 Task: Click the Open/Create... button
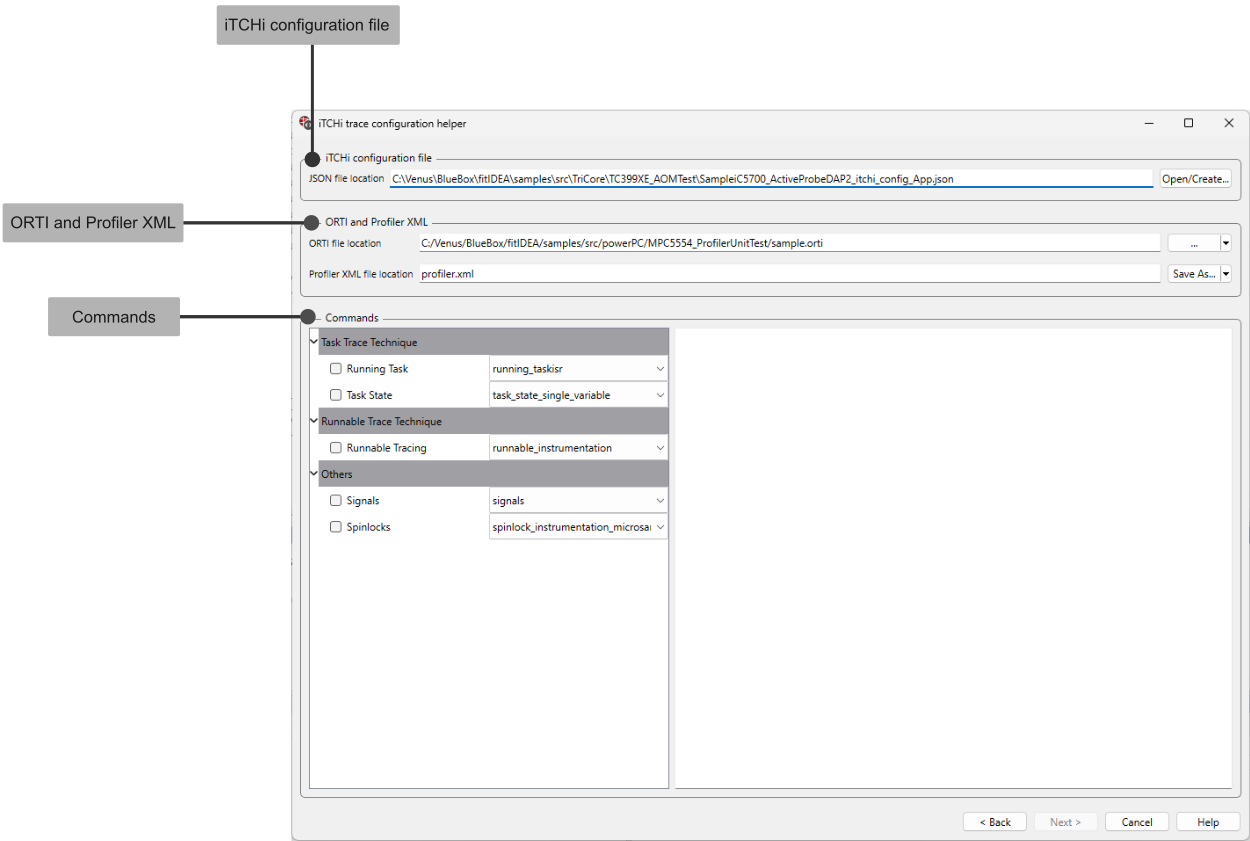(1195, 179)
